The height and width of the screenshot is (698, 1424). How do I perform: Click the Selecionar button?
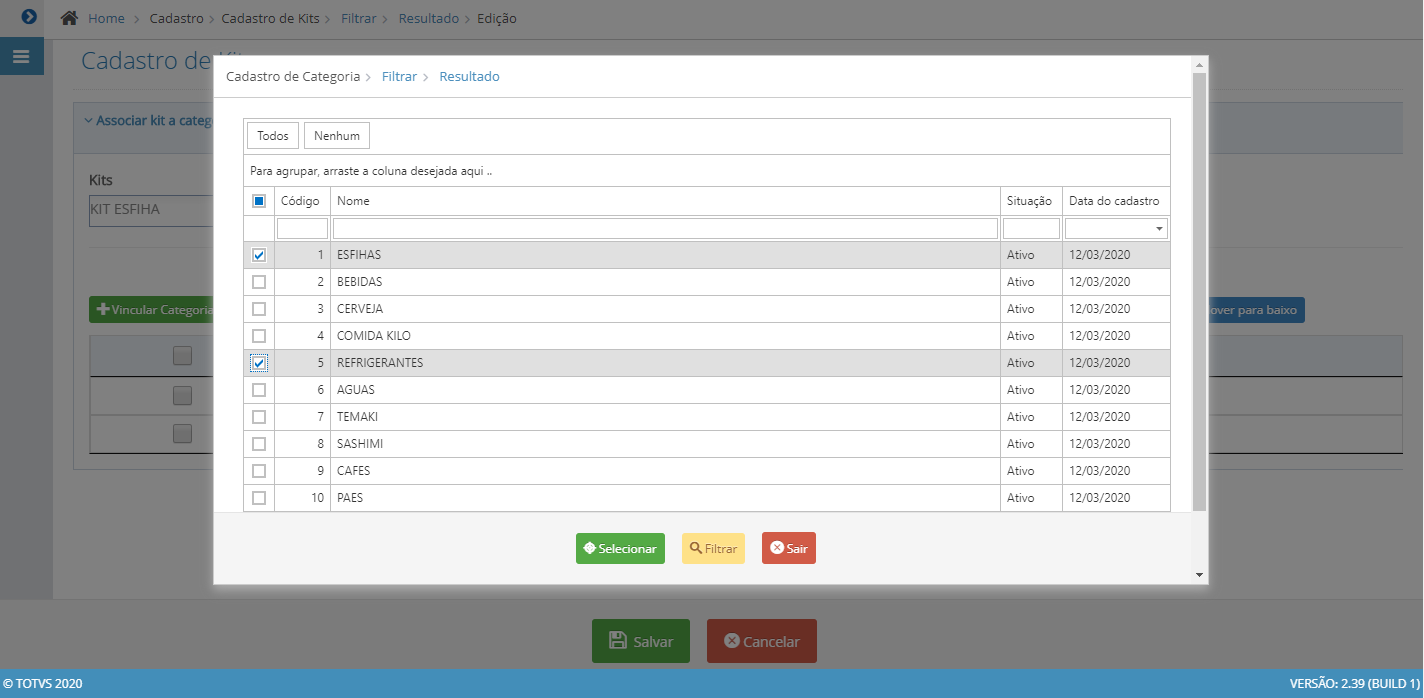[620, 548]
